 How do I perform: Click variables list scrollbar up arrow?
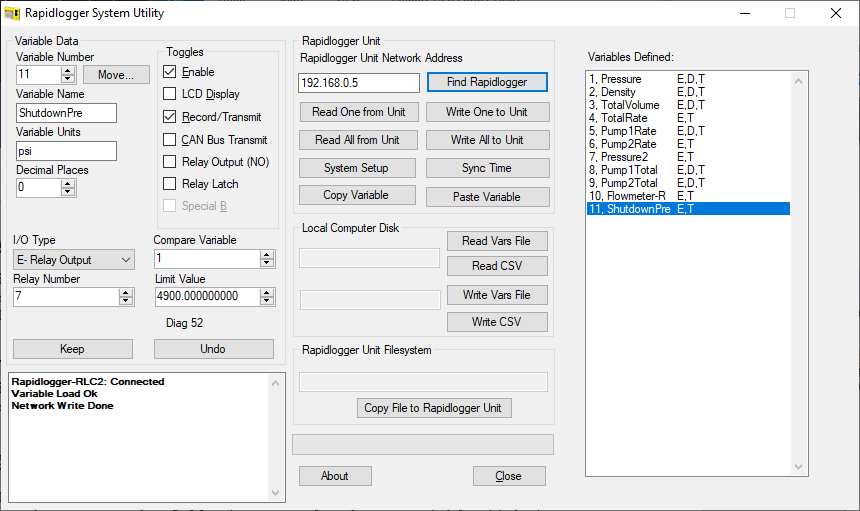click(x=799, y=81)
